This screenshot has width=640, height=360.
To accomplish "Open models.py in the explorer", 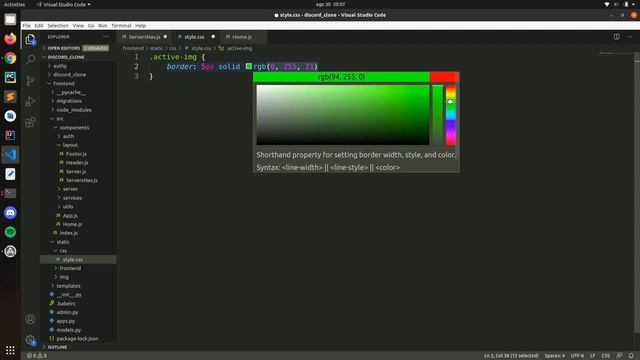I will (x=69, y=330).
